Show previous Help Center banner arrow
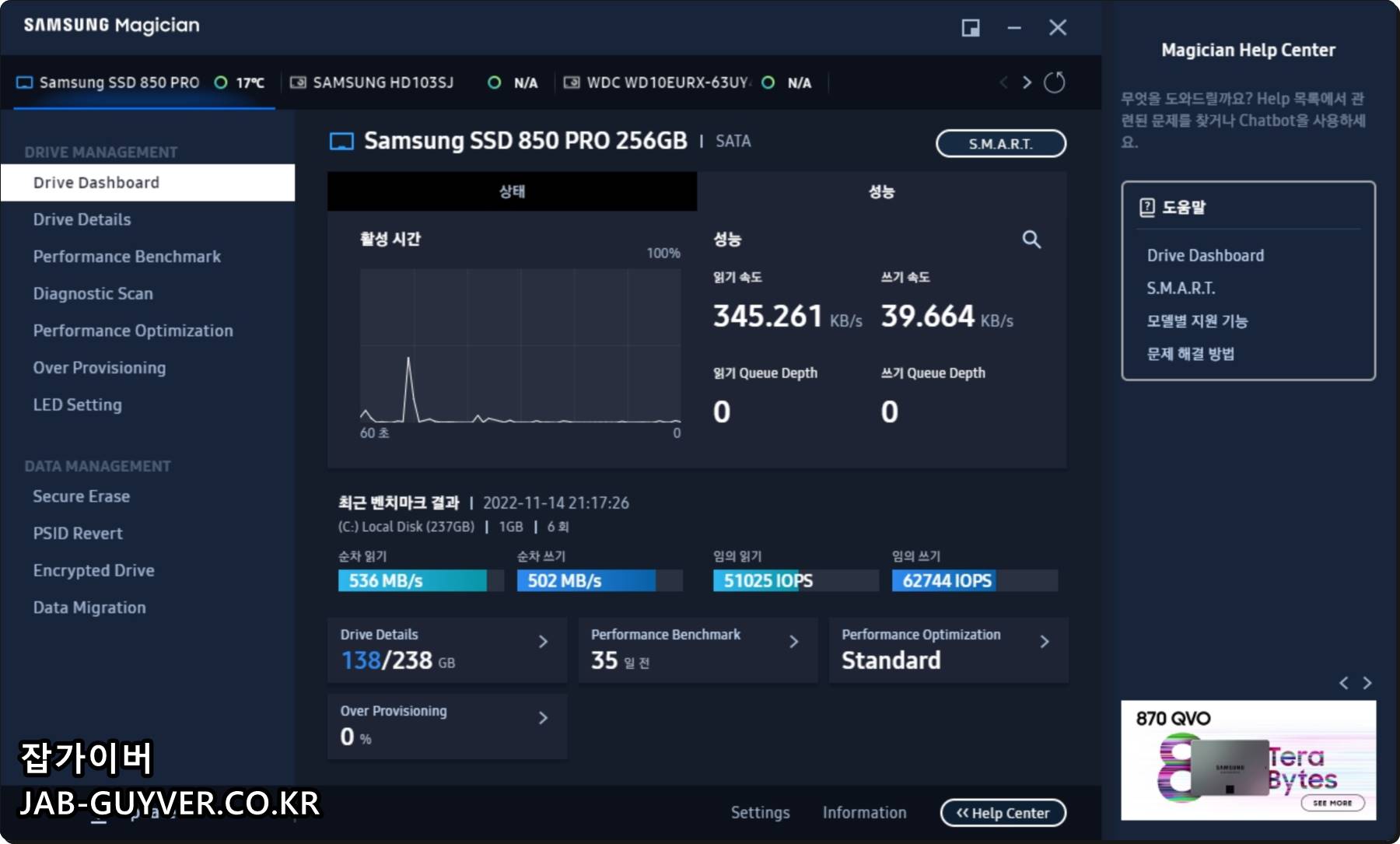Image resolution: width=1400 pixels, height=844 pixels. point(1344,683)
